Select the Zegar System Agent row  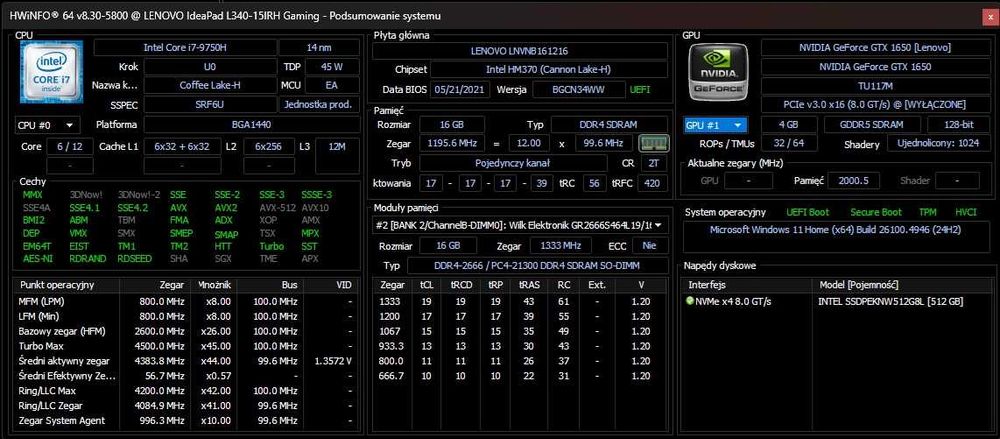(x=186, y=420)
